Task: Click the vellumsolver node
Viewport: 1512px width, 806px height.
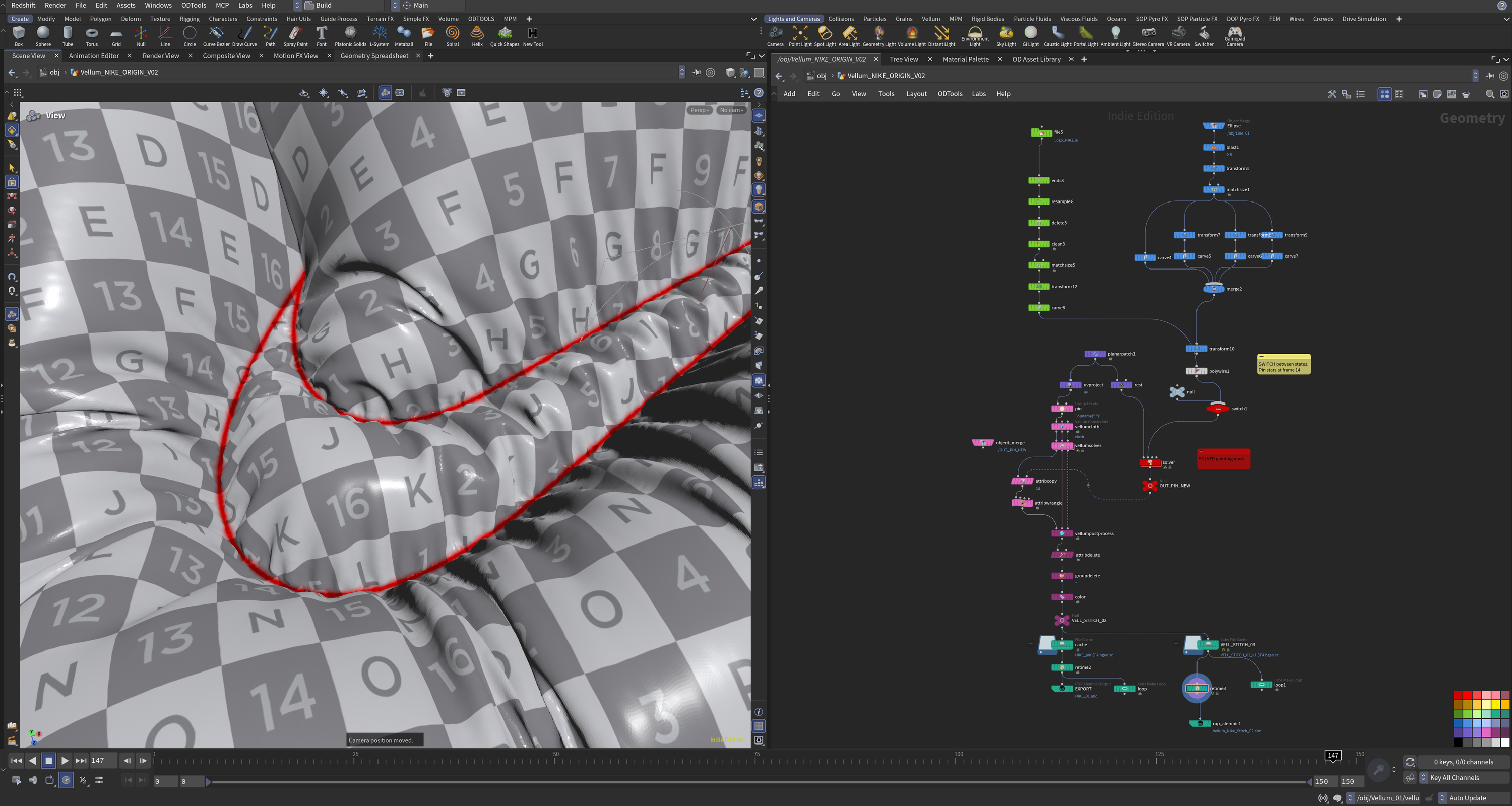Action: coord(1062,446)
